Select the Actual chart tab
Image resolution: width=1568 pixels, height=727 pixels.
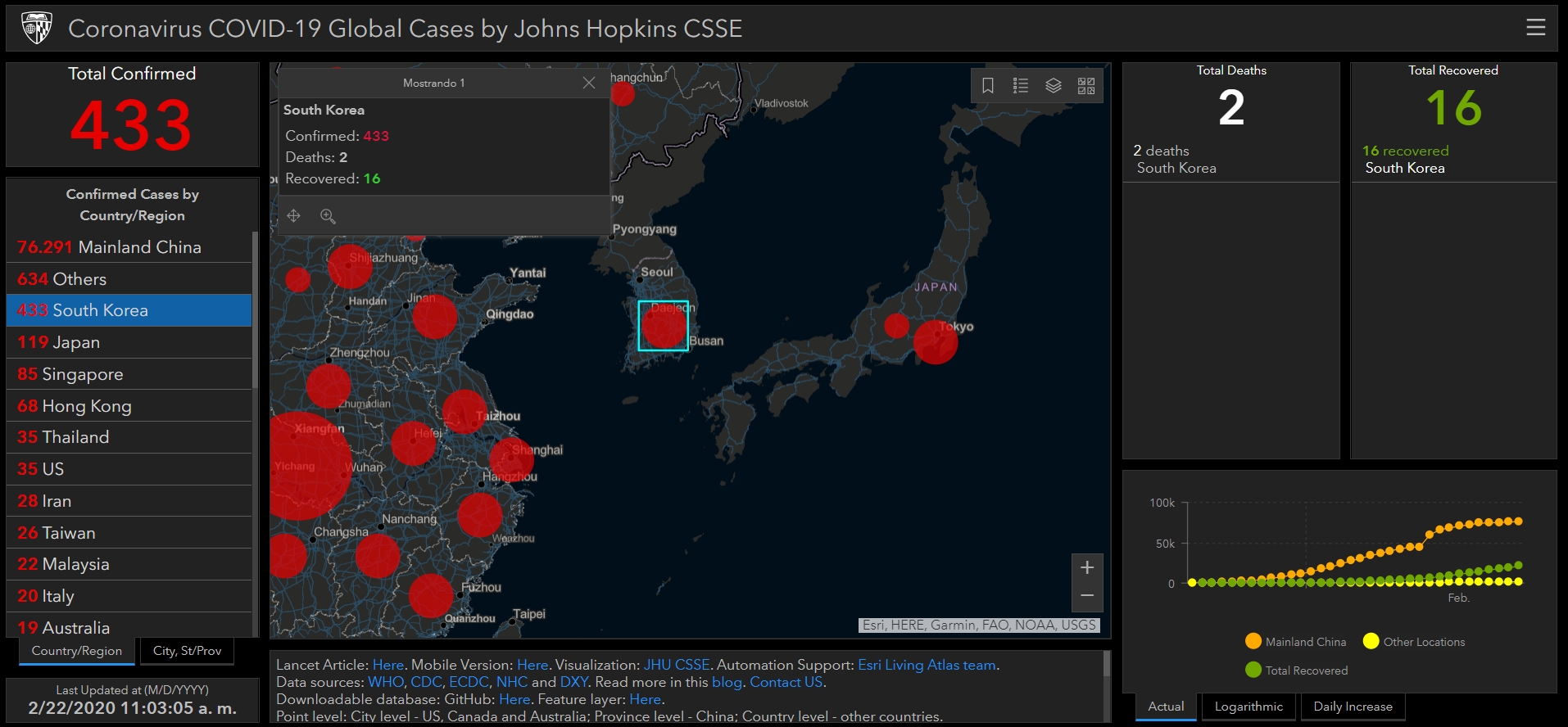click(x=1166, y=707)
